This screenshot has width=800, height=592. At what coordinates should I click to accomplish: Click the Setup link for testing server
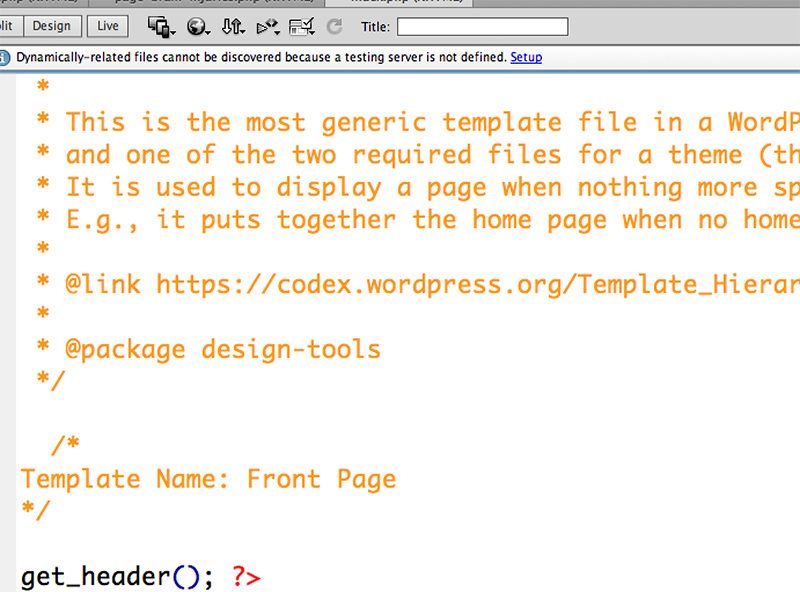click(526, 58)
